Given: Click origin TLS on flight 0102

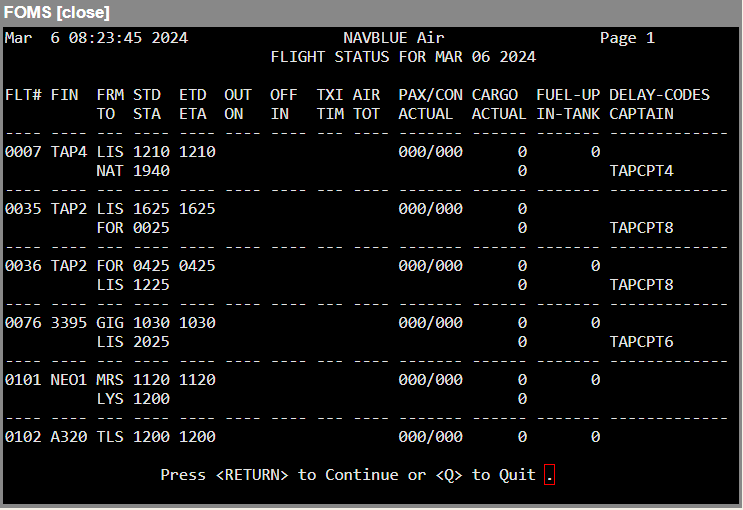Looking at the screenshot, I should point(110,437).
